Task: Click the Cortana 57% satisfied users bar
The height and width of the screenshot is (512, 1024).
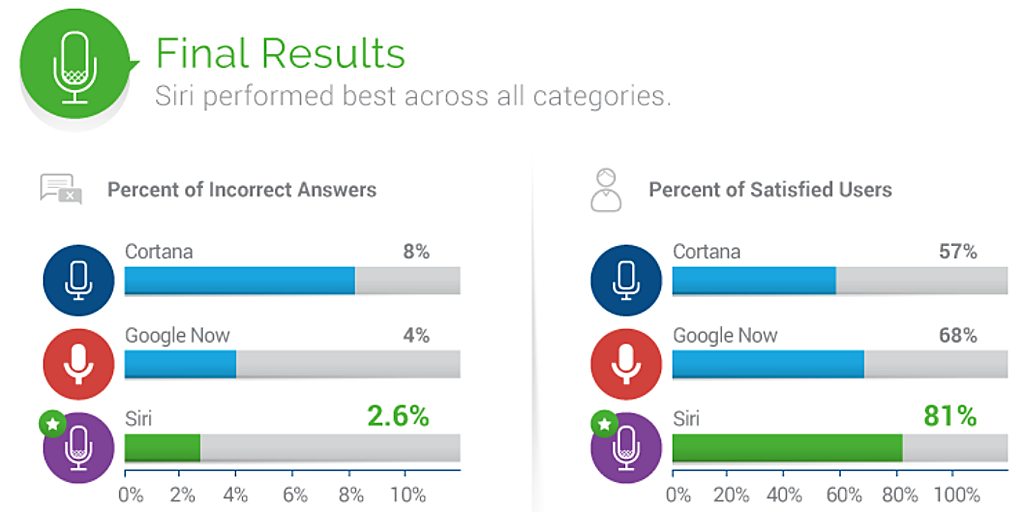Action: pos(754,281)
